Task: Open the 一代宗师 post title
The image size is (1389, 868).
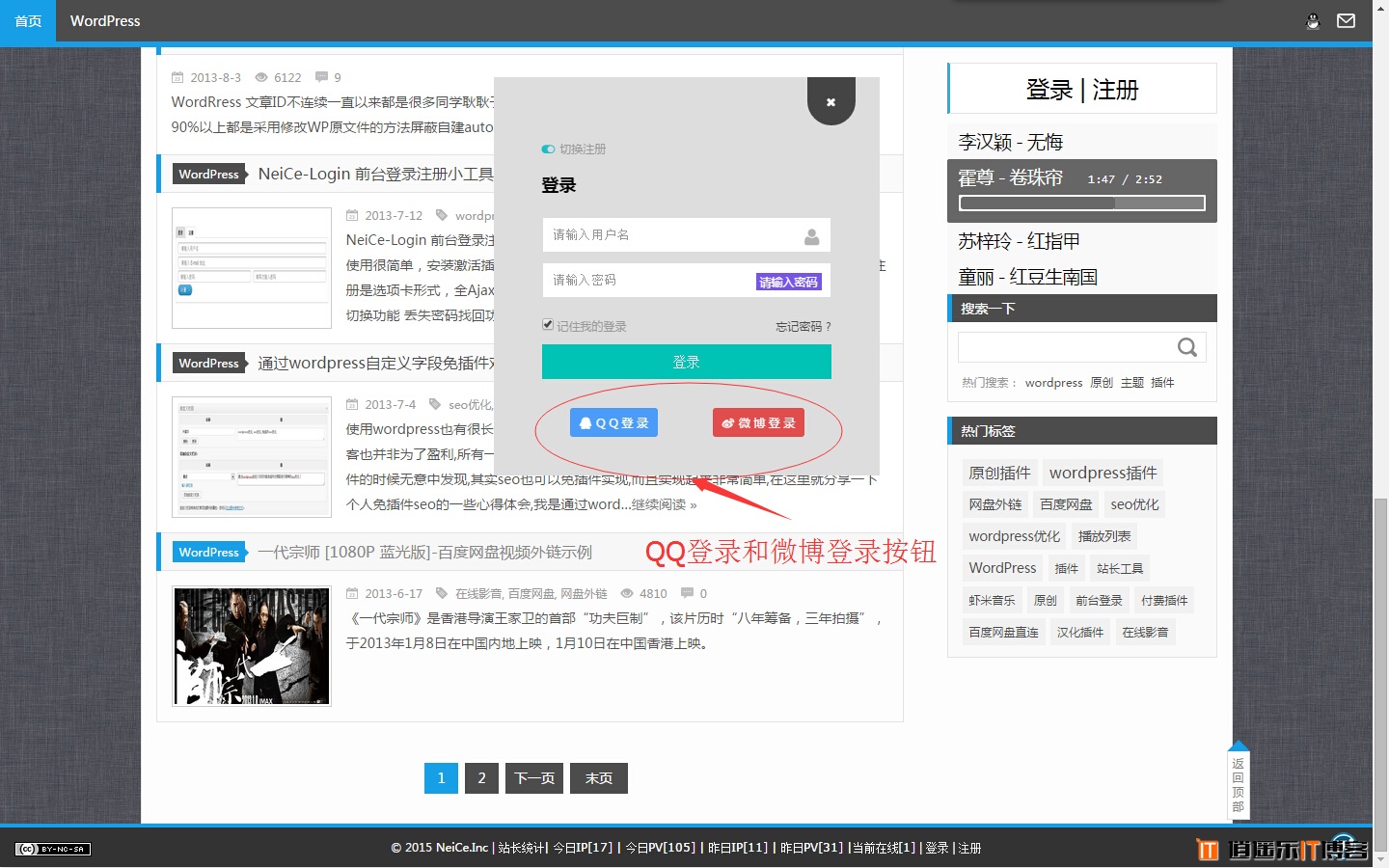Action: pyautogui.click(x=424, y=553)
